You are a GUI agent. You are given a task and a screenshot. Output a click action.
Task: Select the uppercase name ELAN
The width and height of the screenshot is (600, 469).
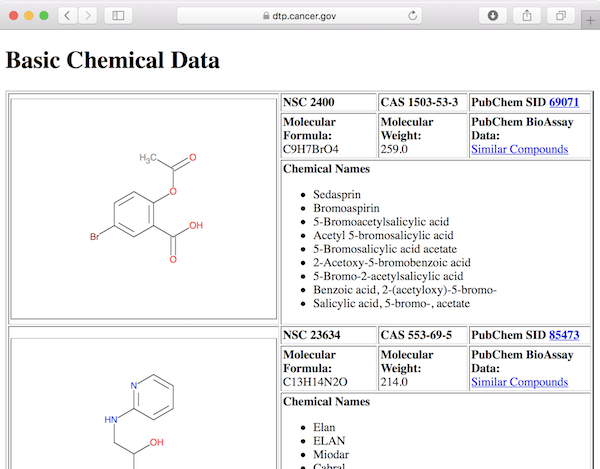click(329, 441)
